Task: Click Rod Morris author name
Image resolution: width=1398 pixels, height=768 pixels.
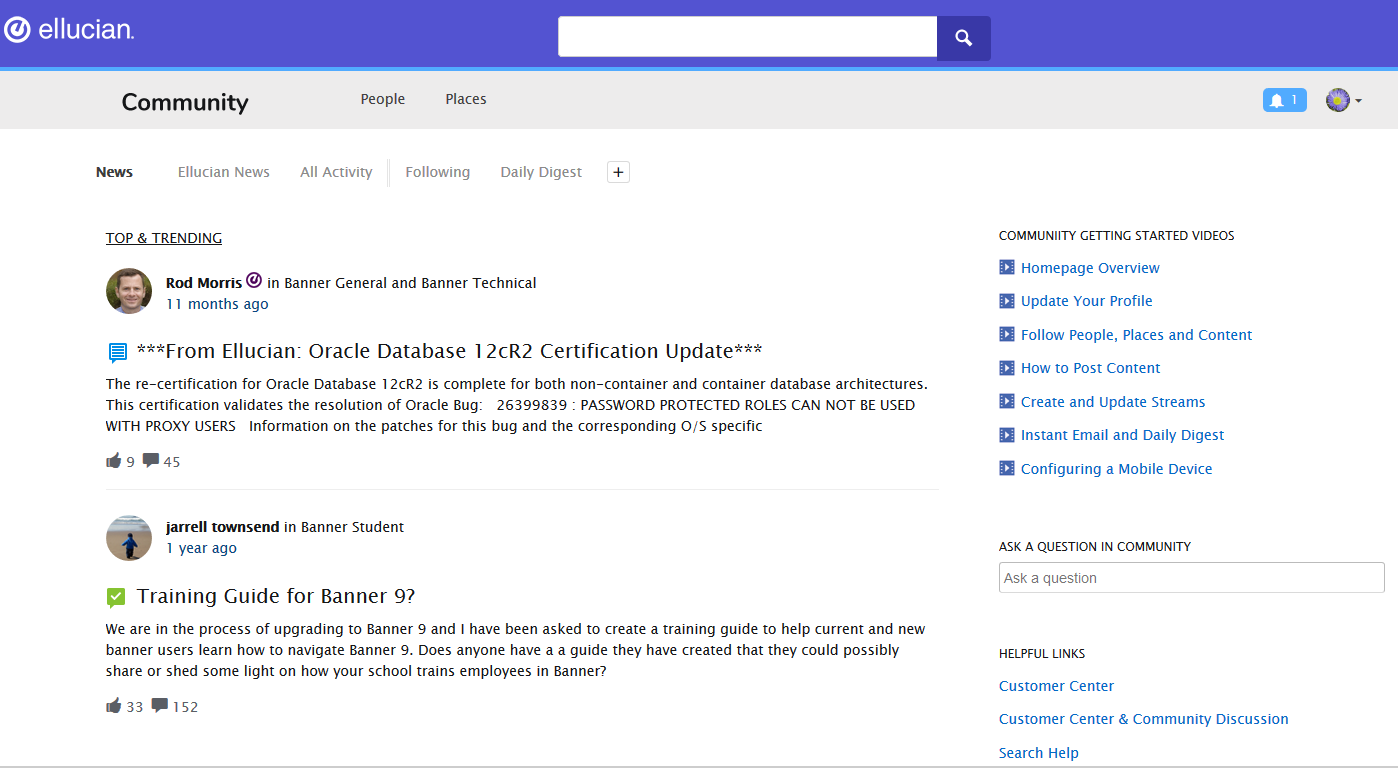Action: [x=204, y=283]
